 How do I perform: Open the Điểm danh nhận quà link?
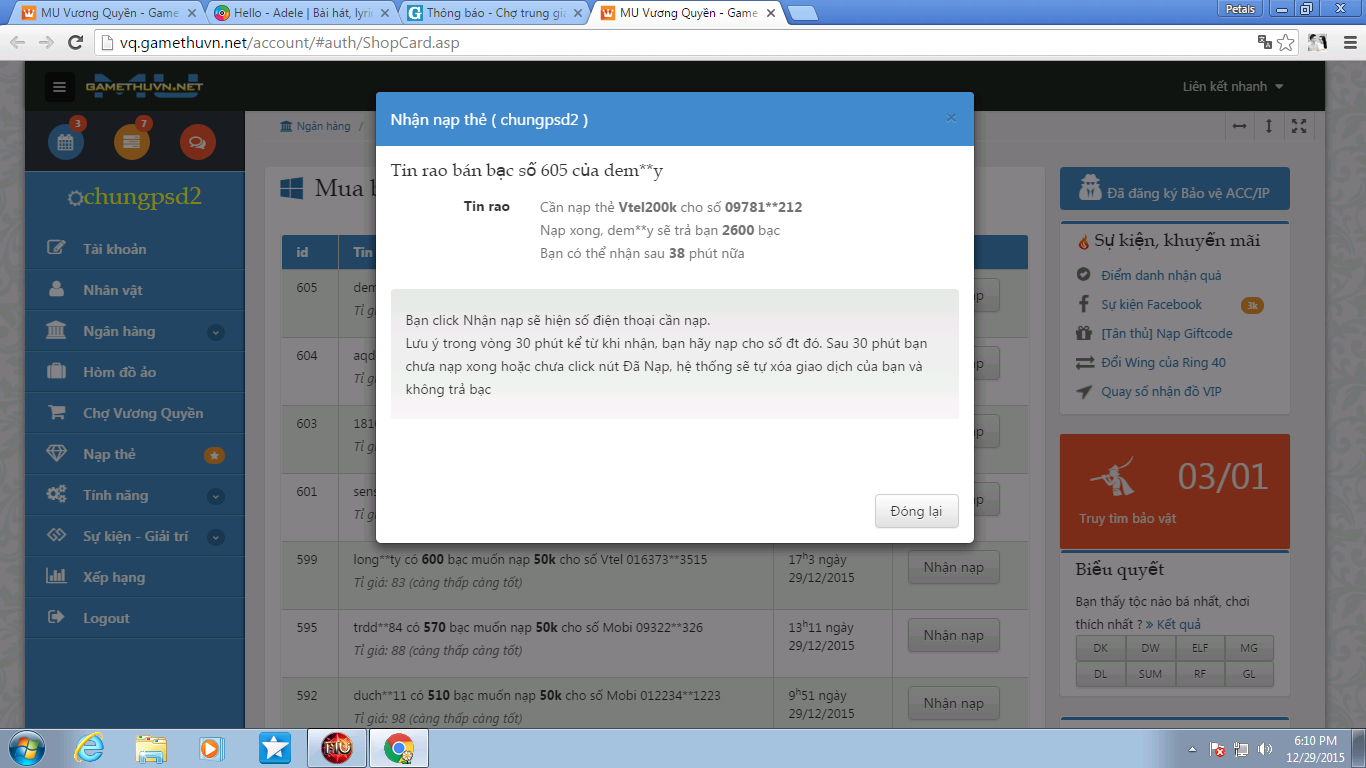[1160, 275]
